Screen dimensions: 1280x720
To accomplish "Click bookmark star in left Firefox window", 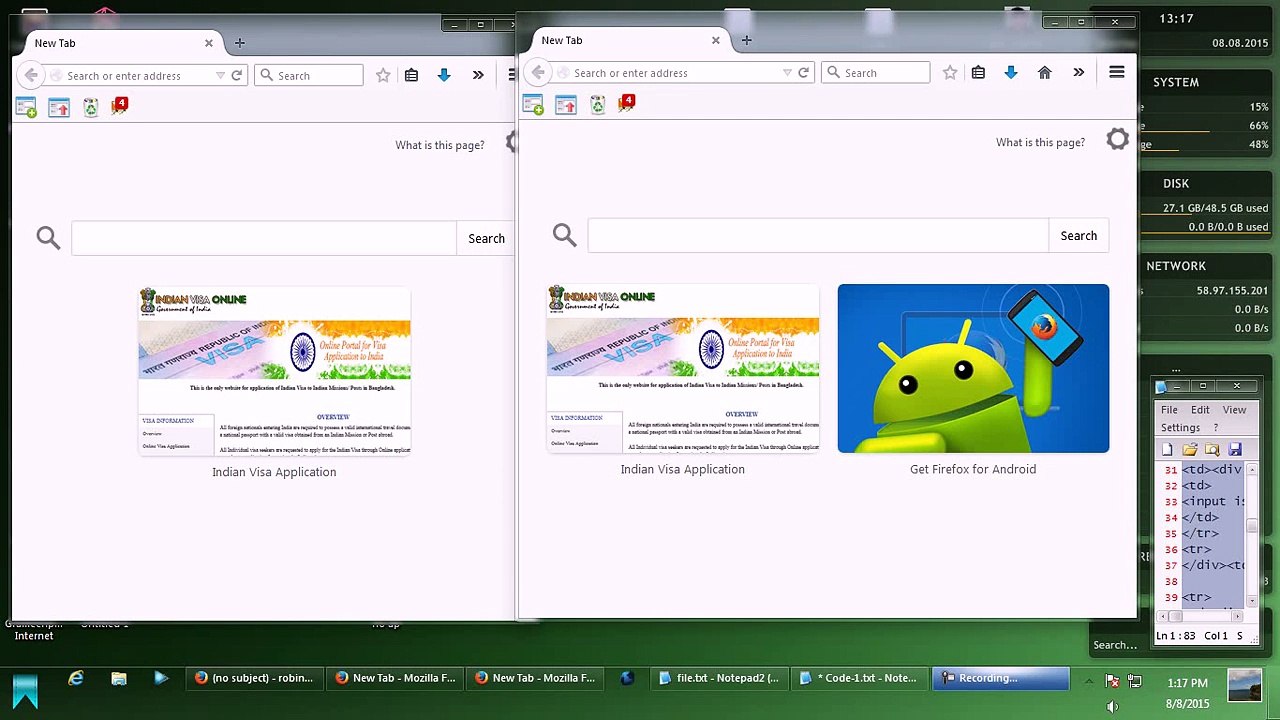I will [383, 76].
